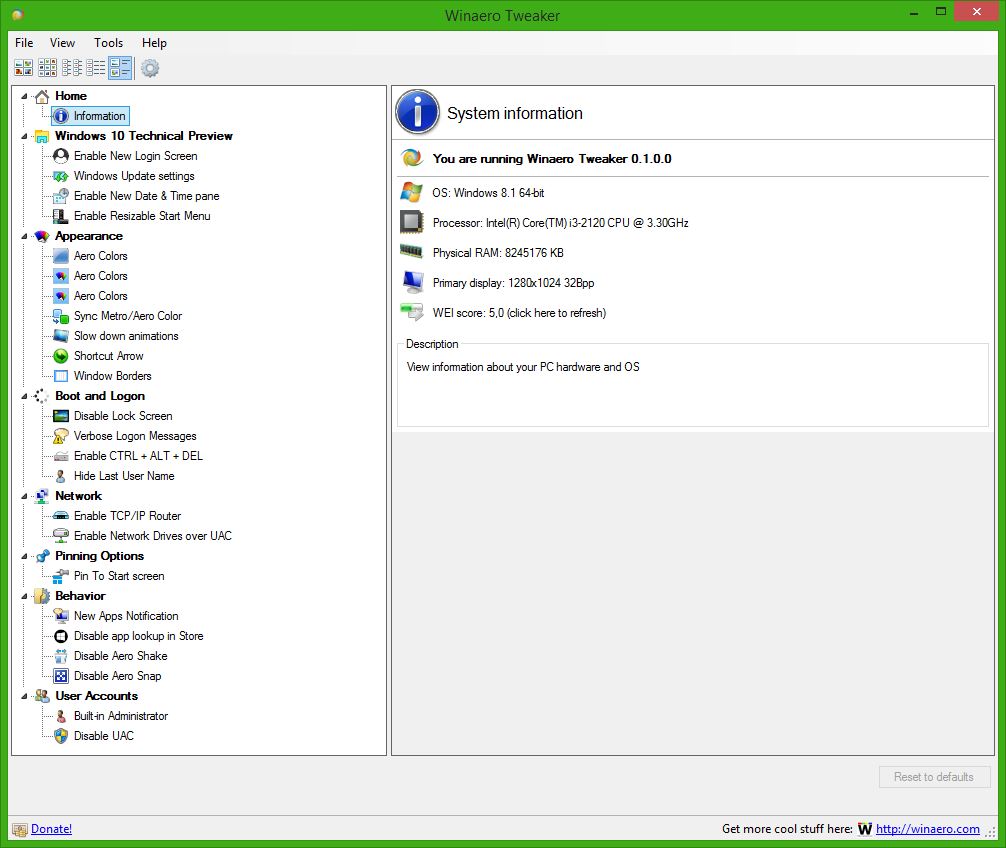Click the Disable UAC shield icon
Screen dimensions: 1006x848
tap(60, 736)
